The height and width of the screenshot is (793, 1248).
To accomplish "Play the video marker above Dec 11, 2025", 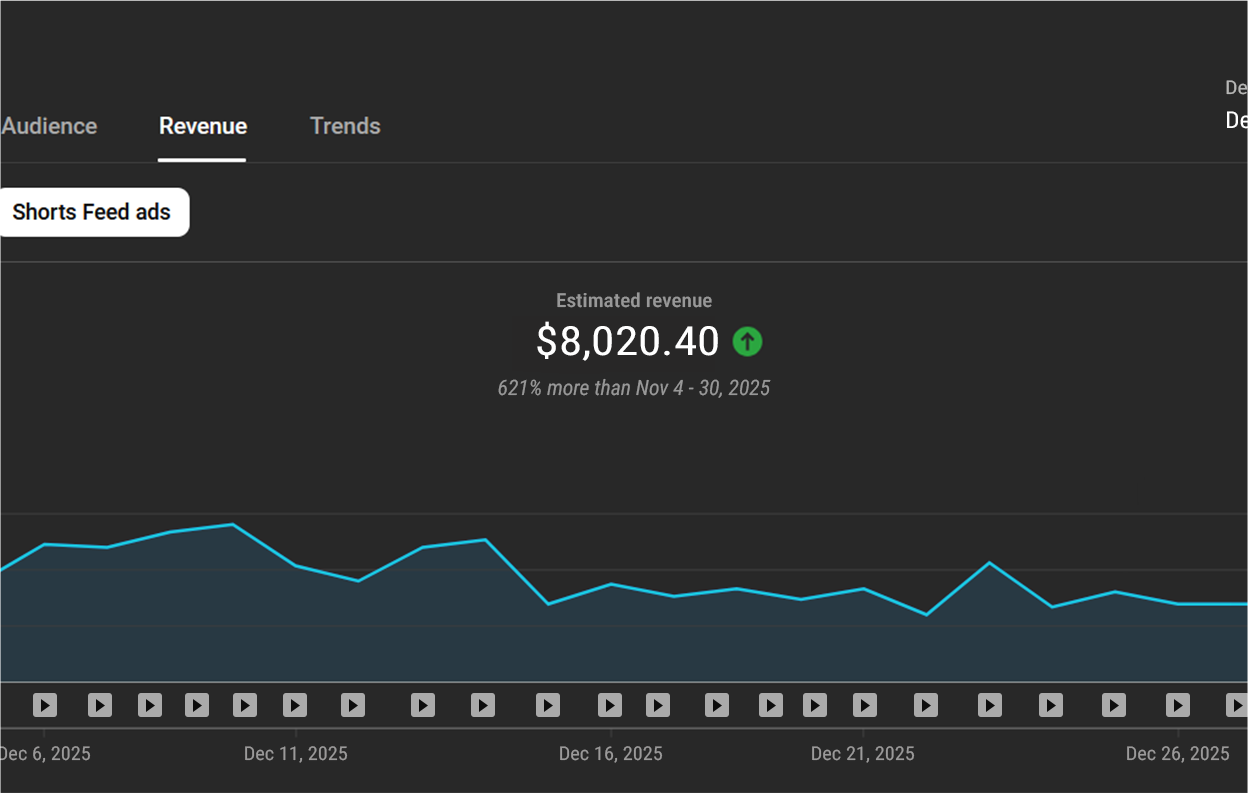I will 295,706.
